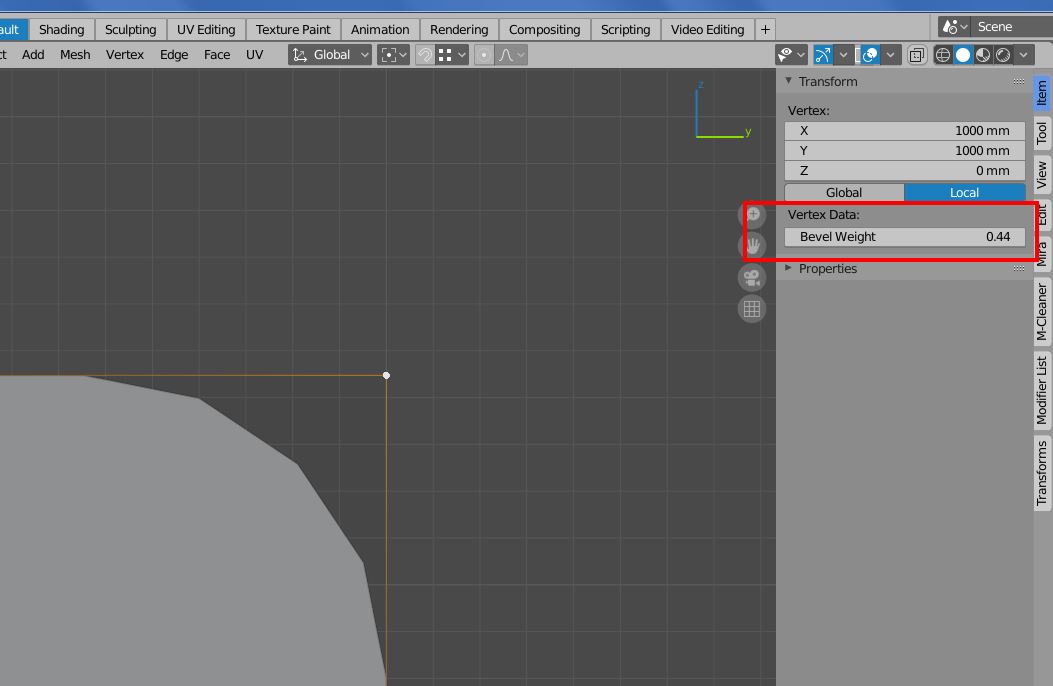
Task: Open the pivot point dropdown
Action: pyautogui.click(x=394, y=55)
